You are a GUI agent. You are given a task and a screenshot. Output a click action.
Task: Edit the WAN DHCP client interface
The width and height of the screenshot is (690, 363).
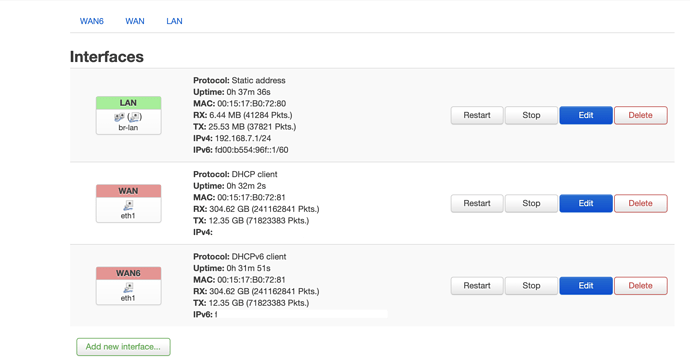pyautogui.click(x=586, y=203)
